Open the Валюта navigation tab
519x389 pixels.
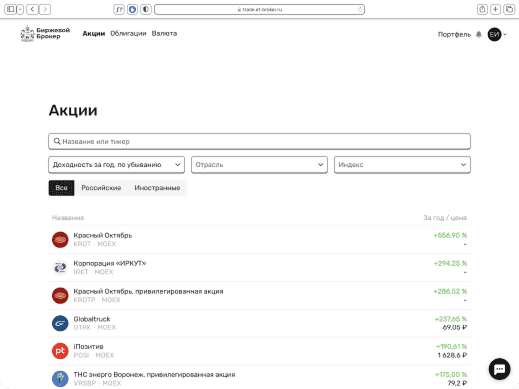coord(164,33)
